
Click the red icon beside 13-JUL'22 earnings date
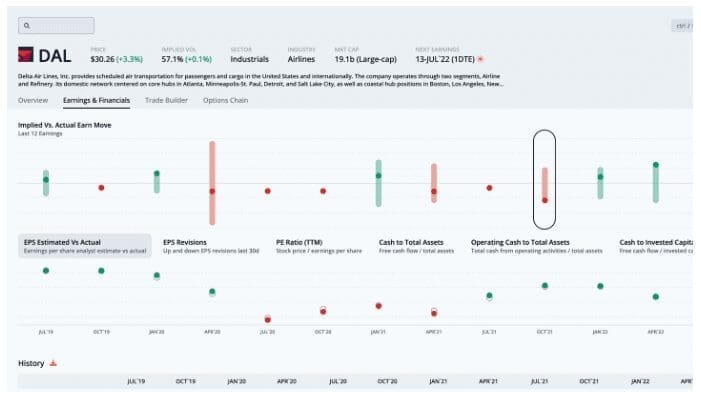(x=481, y=59)
